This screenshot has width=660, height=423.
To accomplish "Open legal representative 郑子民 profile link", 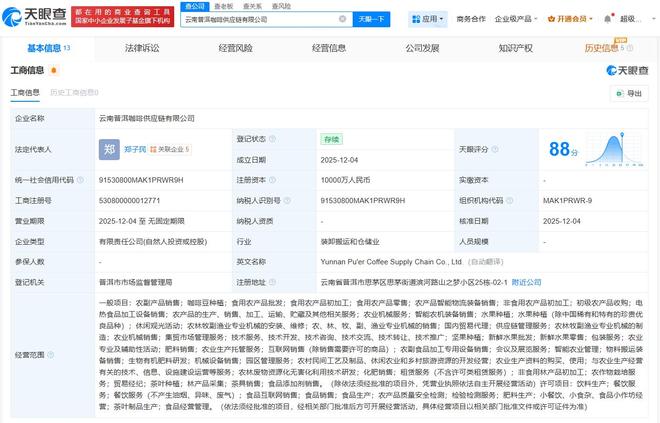I will [x=135, y=149].
